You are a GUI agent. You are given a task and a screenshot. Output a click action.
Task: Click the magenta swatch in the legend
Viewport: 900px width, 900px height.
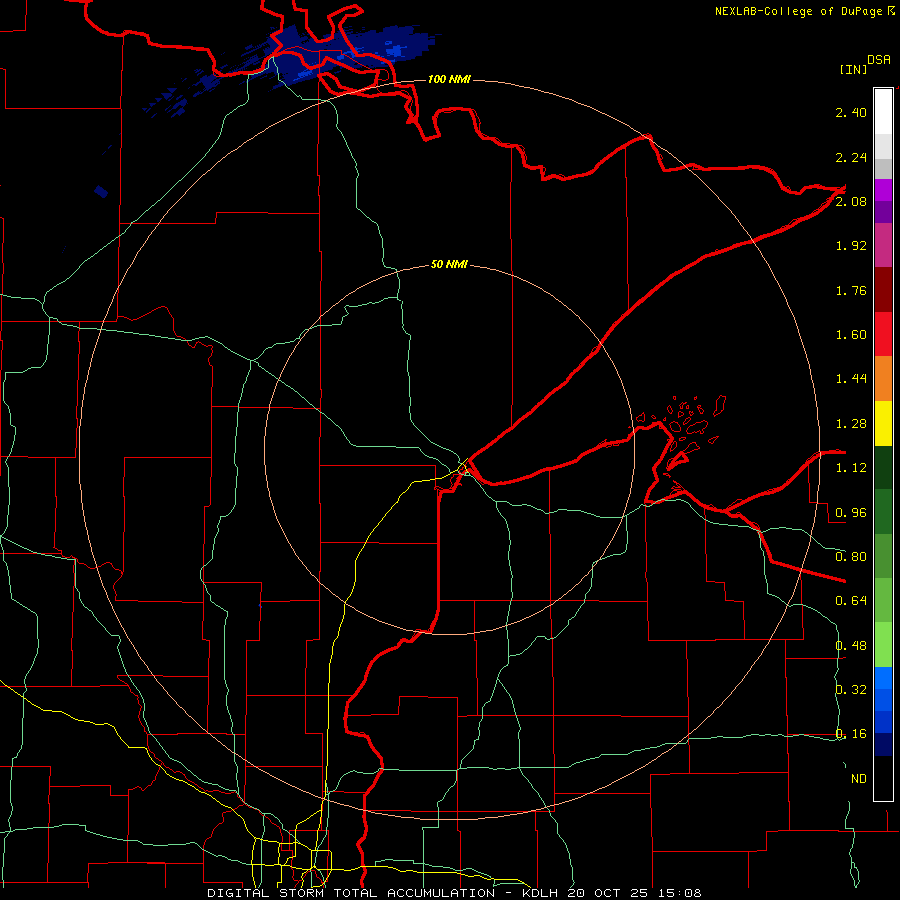pos(883,190)
